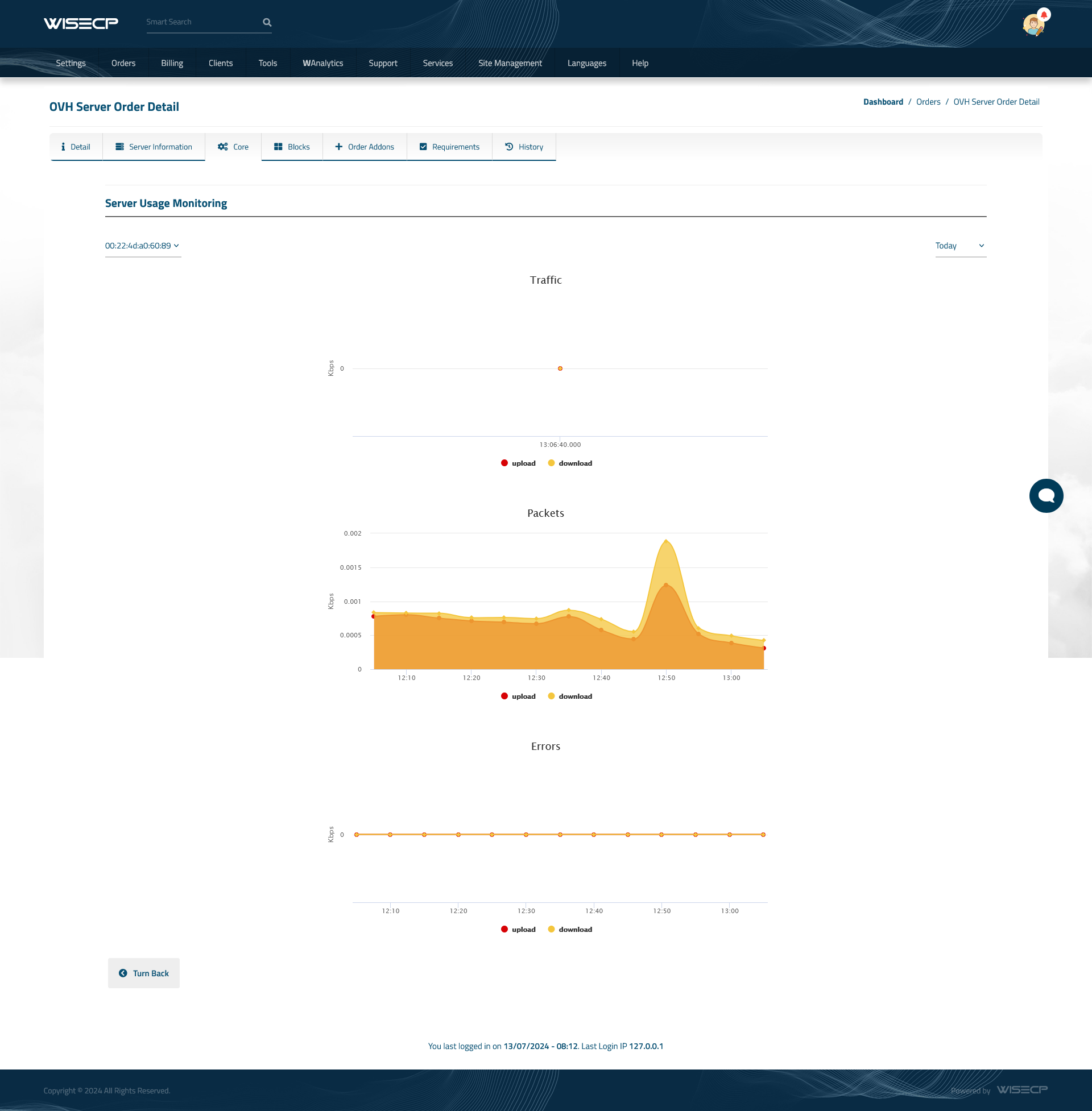The width and height of the screenshot is (1092, 1111).
Task: Open the notification bell badge
Action: point(1044,14)
